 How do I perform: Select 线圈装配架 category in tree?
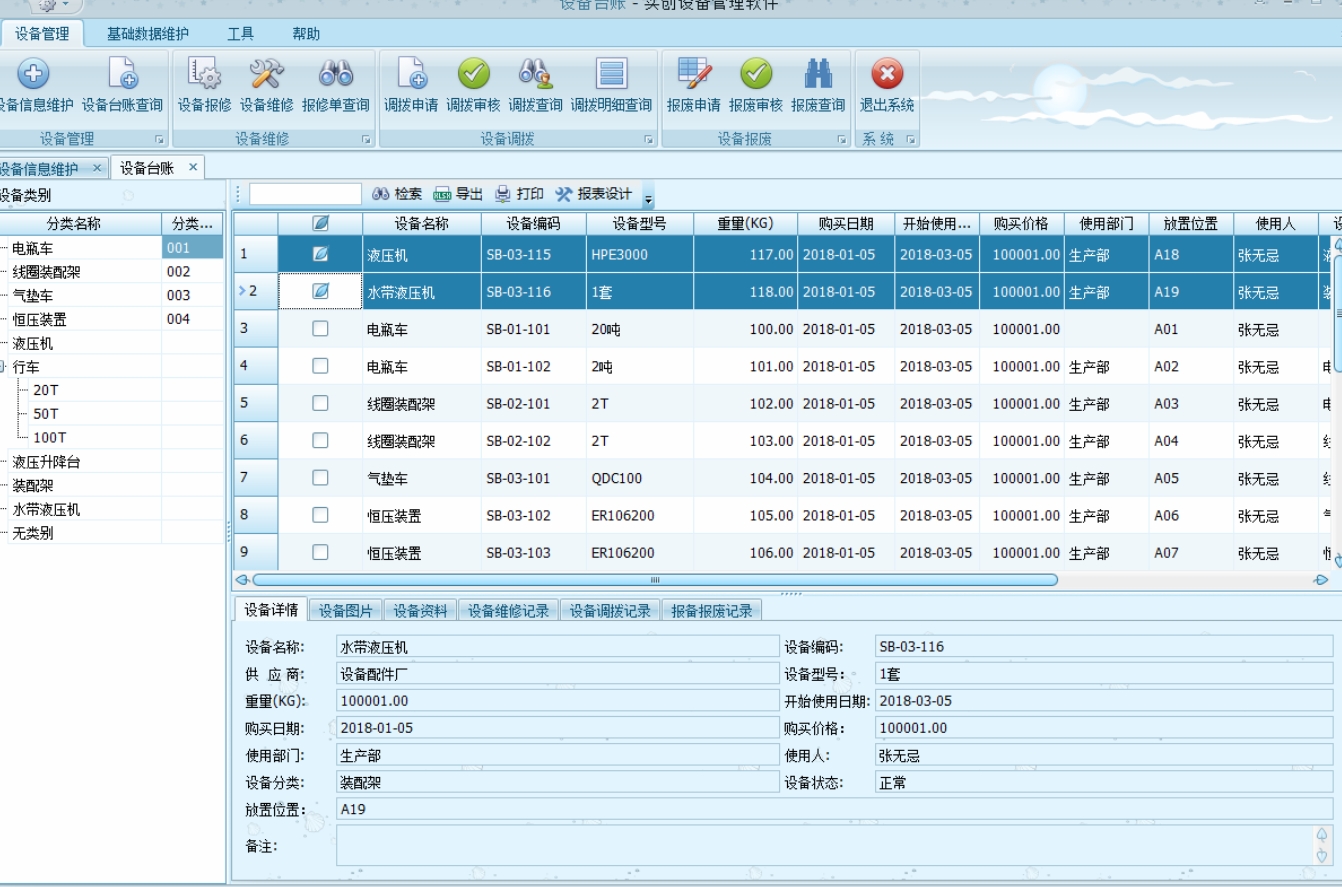pyautogui.click(x=46, y=272)
